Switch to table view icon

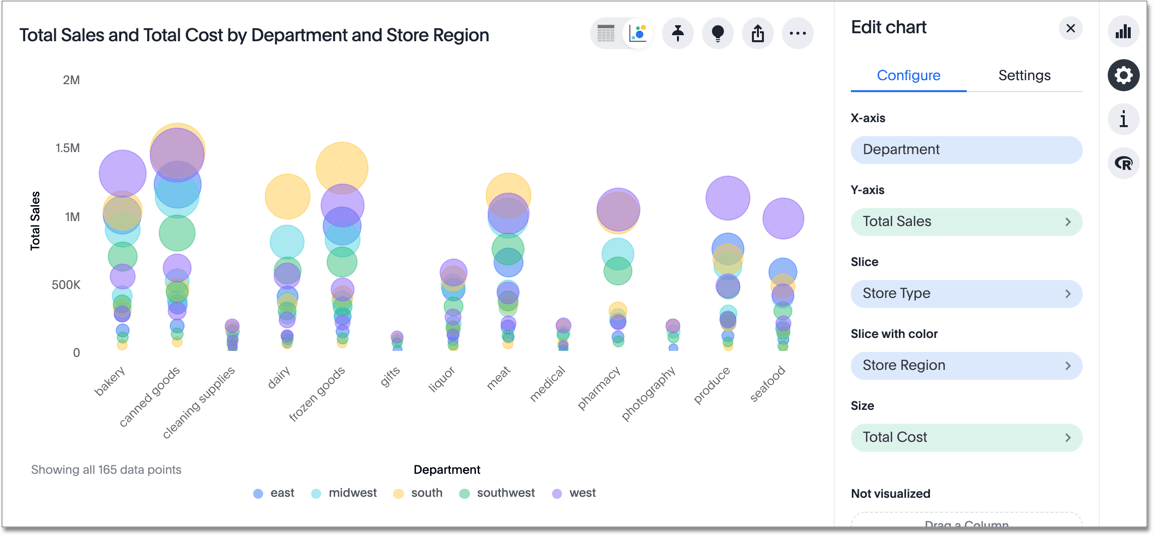pos(606,34)
